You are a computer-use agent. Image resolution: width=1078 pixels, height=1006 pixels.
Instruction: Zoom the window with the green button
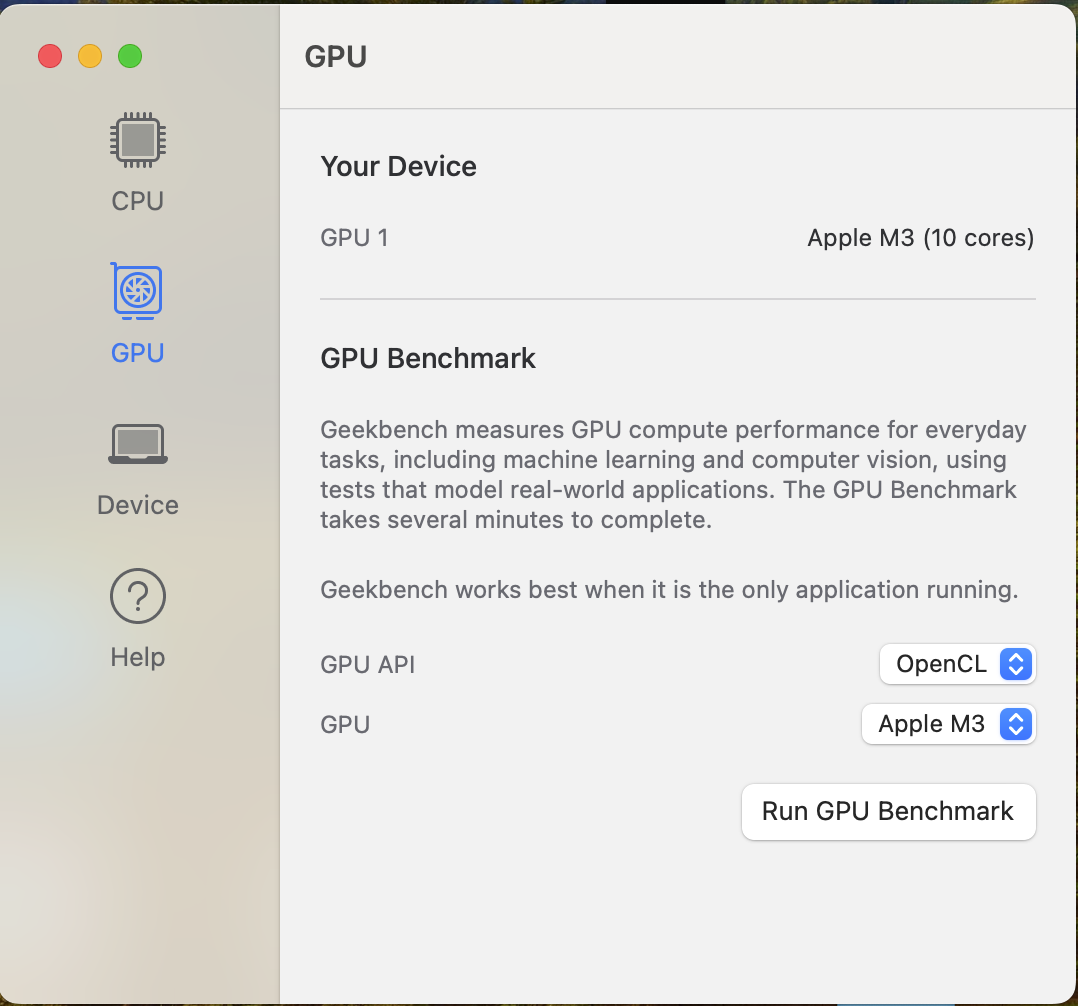click(130, 56)
